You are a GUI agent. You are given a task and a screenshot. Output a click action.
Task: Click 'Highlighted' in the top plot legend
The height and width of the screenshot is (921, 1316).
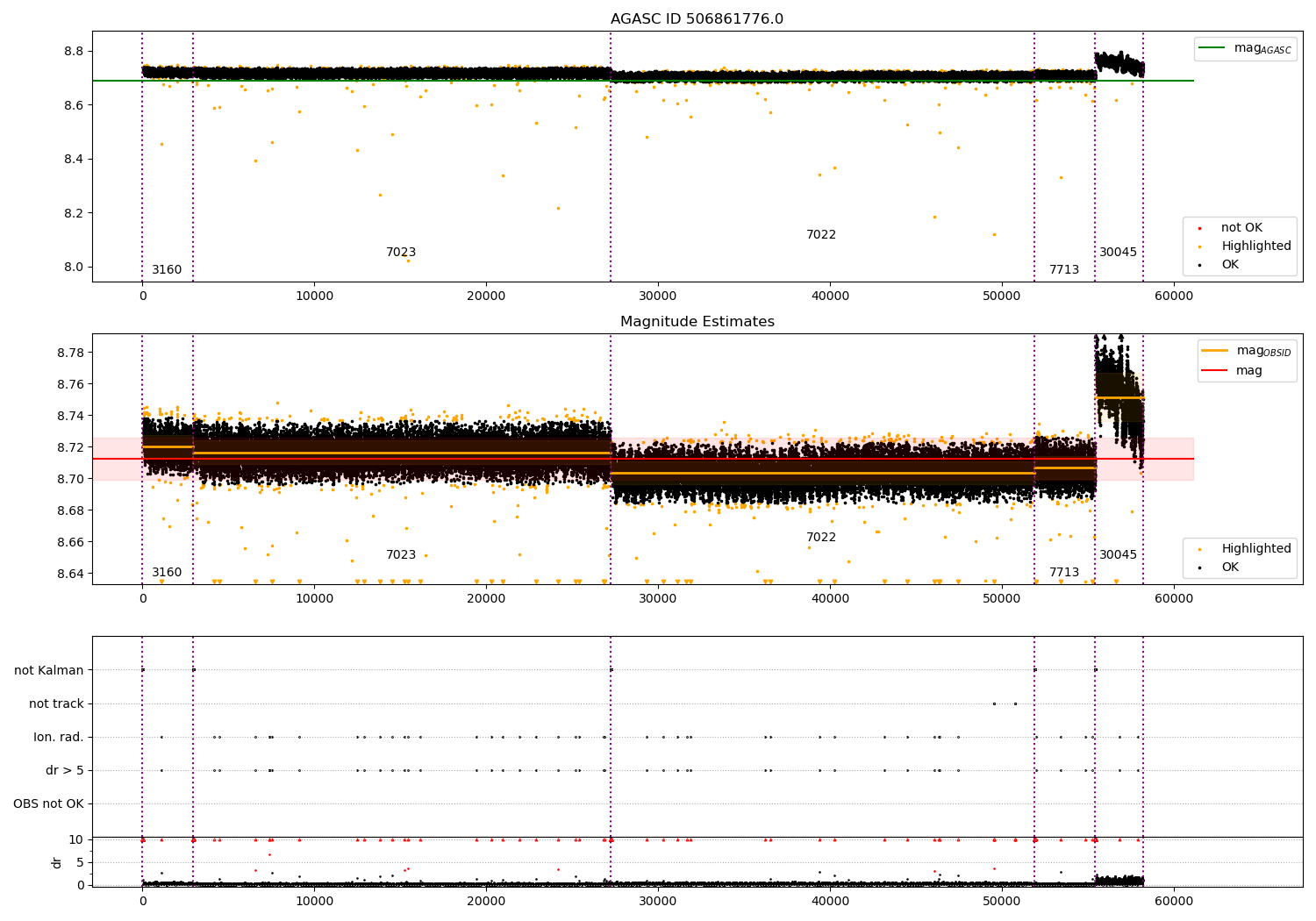tap(1256, 246)
